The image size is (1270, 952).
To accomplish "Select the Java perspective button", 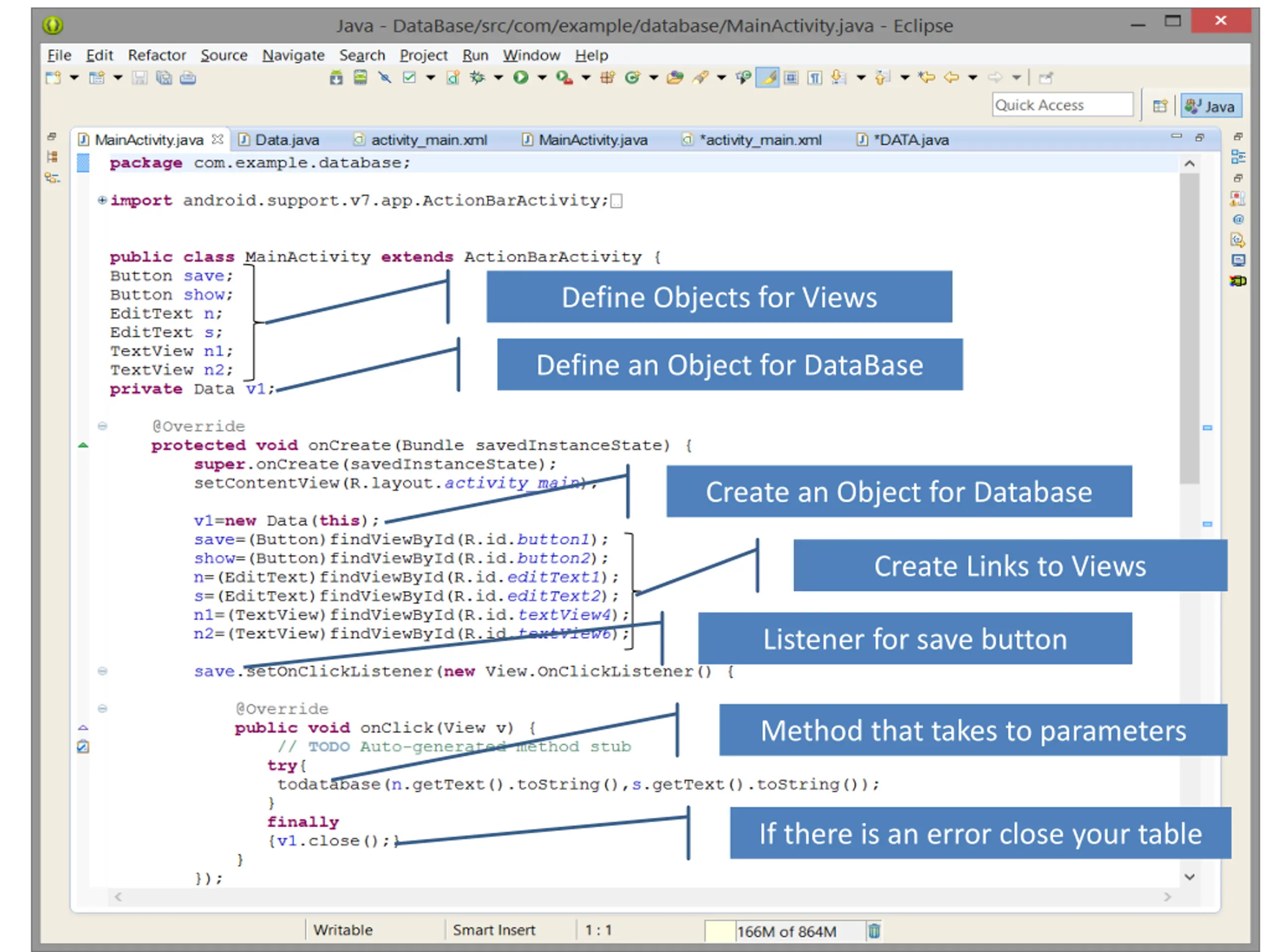I will (x=1211, y=106).
